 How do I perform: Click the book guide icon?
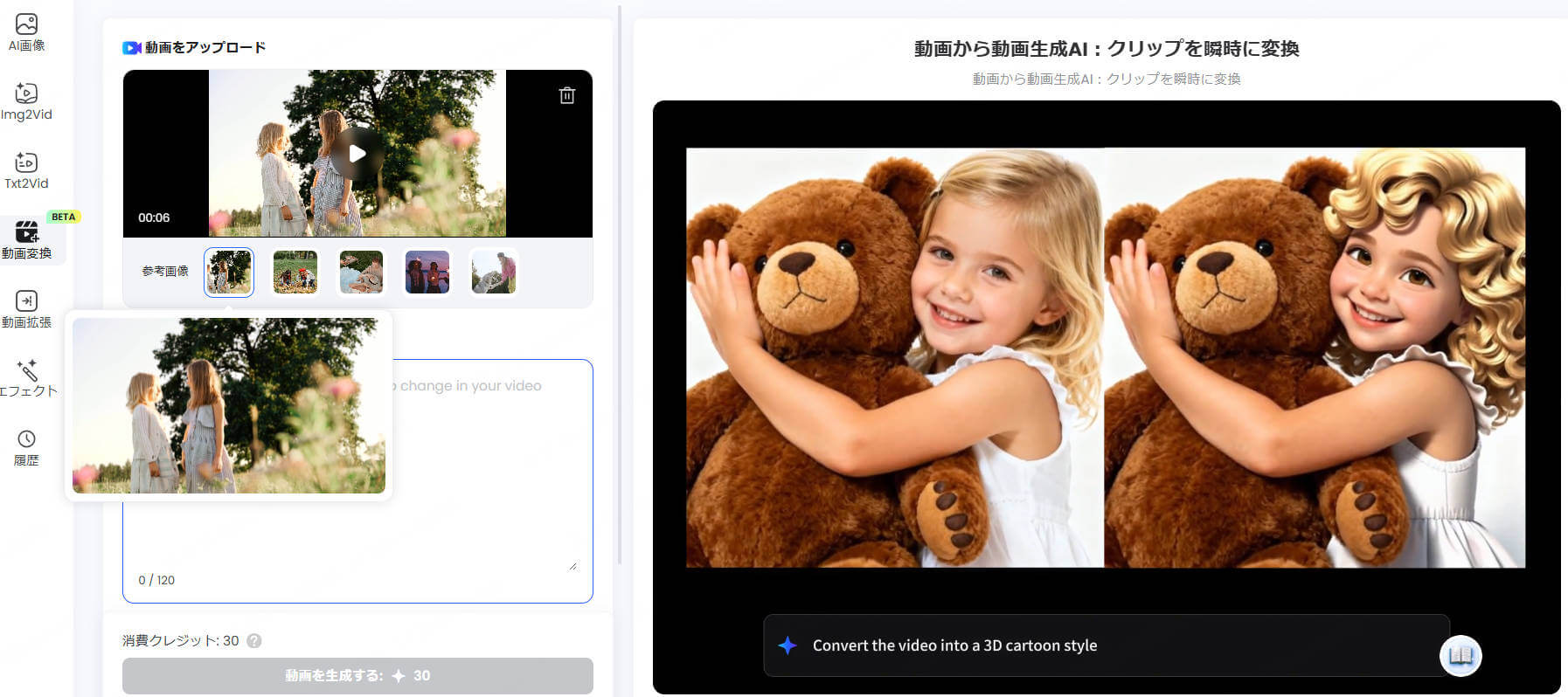click(1460, 655)
